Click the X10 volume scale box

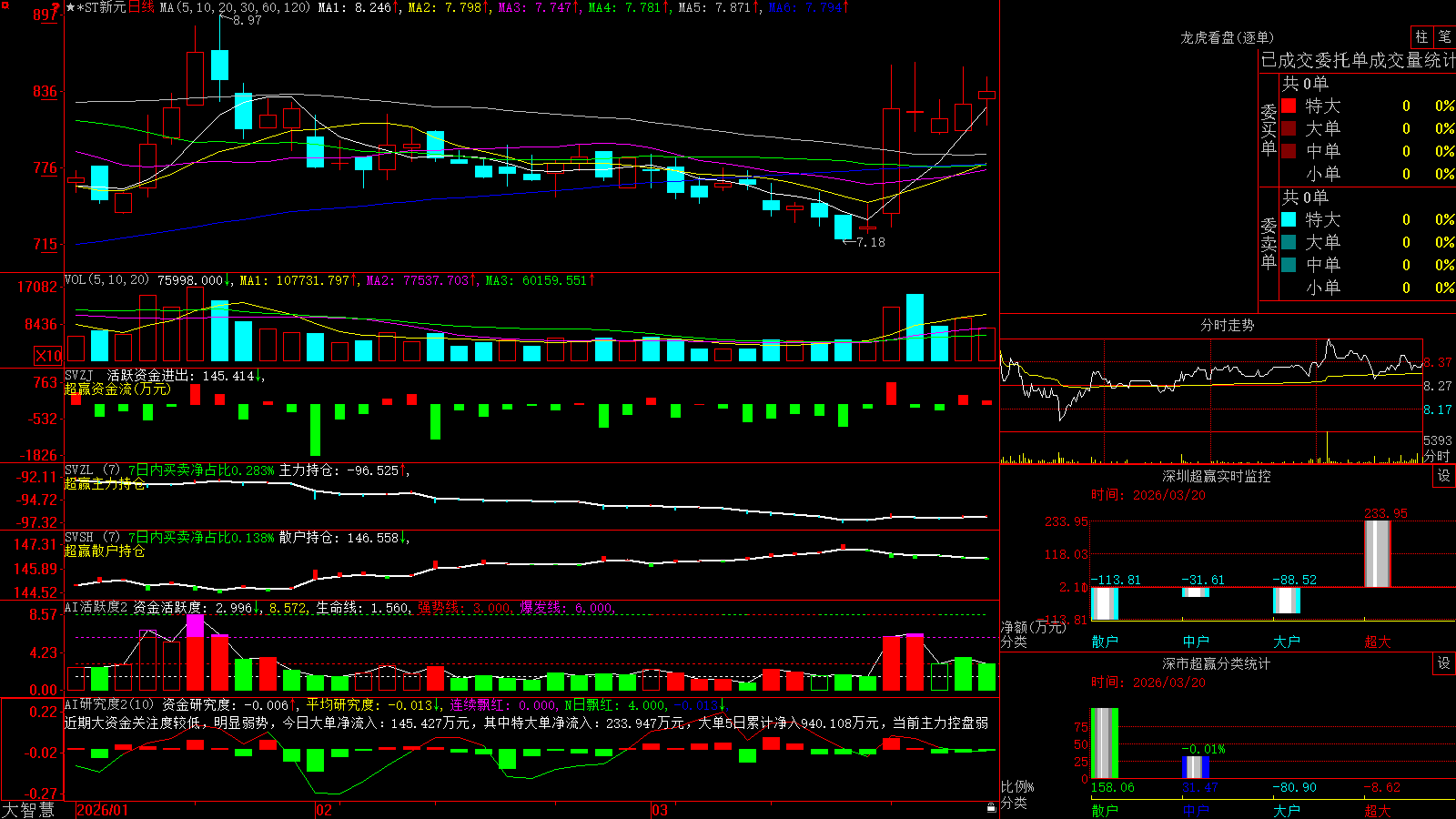pyautogui.click(x=48, y=356)
